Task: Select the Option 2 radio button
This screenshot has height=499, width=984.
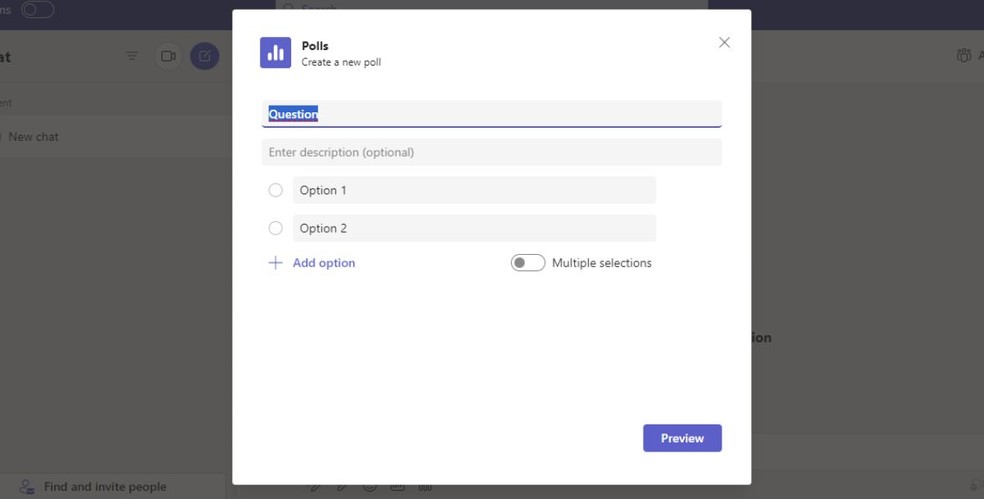Action: 275,228
